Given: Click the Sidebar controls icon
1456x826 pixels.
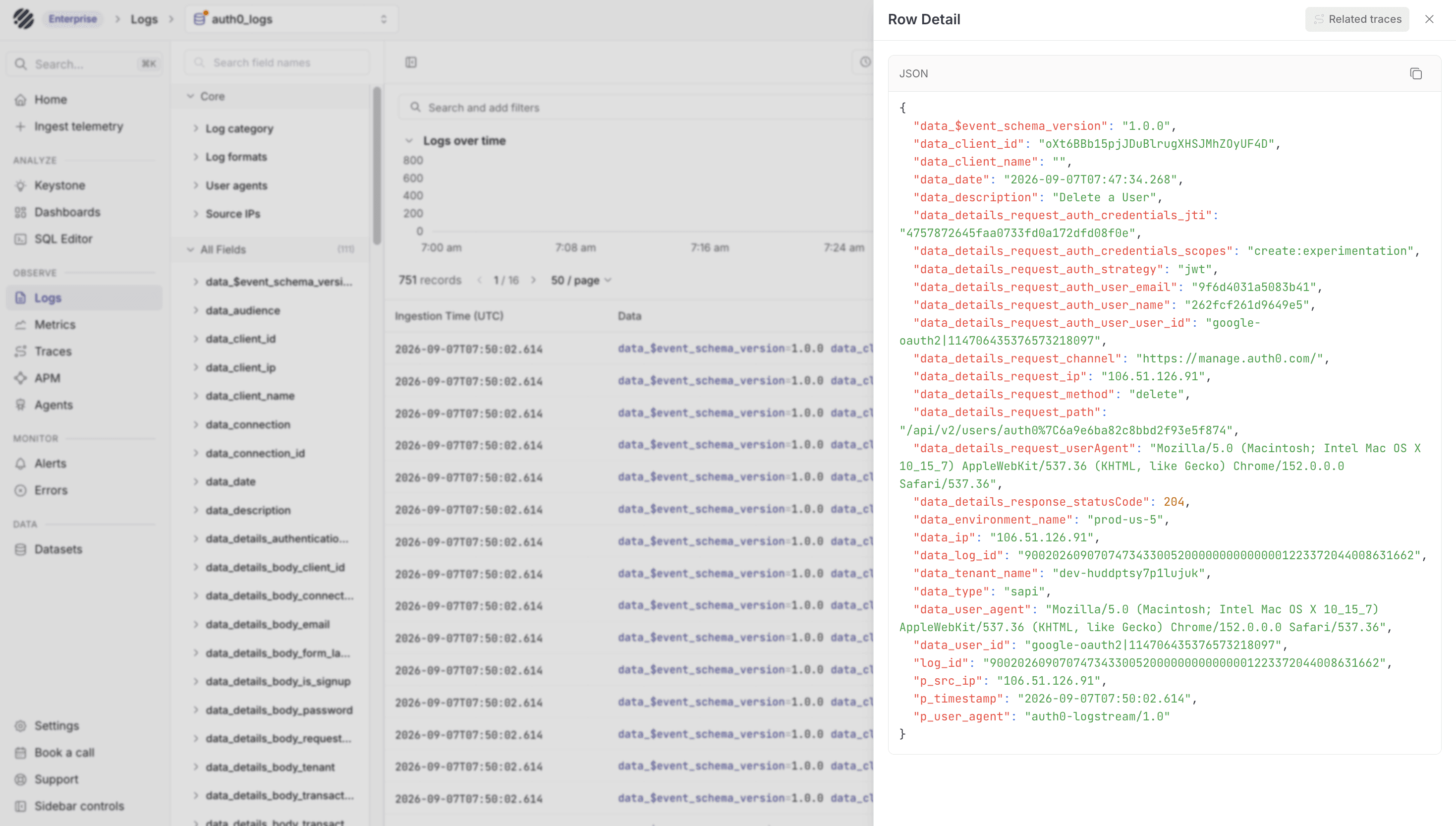Looking at the screenshot, I should pos(20,806).
